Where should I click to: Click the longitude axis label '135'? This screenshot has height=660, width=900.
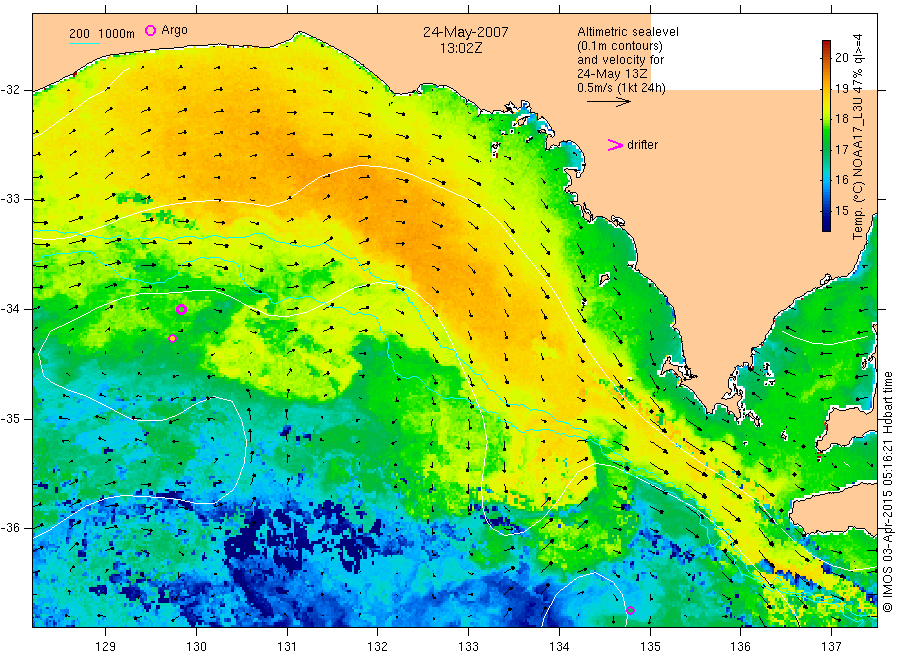click(650, 647)
